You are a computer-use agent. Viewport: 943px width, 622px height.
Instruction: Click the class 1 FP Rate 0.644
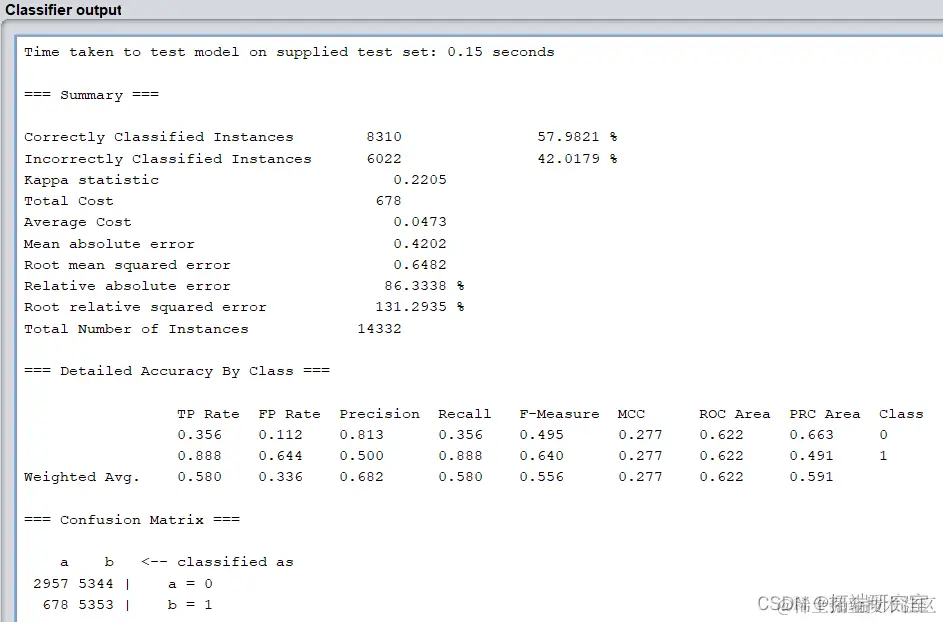click(280, 456)
